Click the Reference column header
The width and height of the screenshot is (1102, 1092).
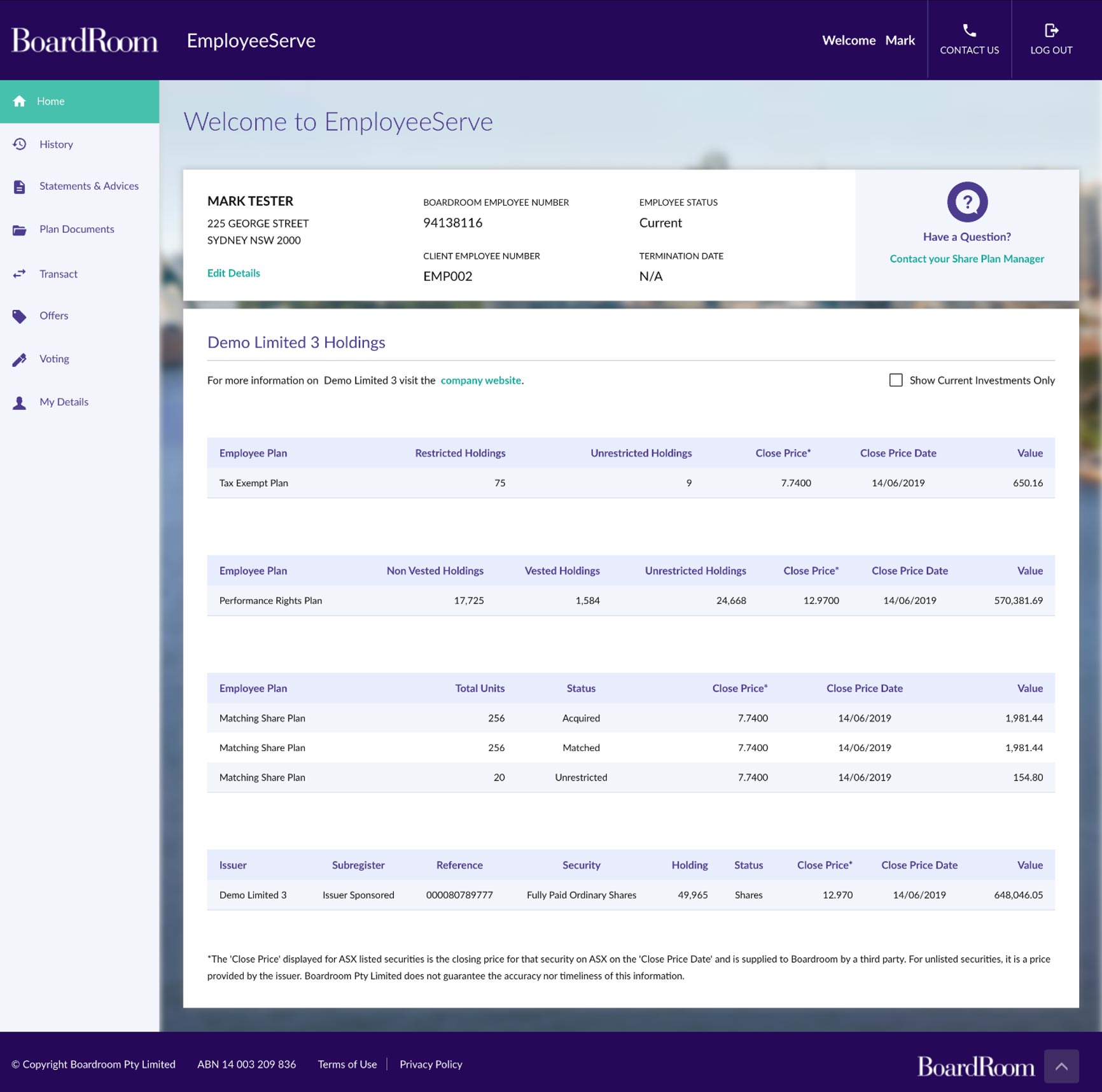[x=459, y=865]
